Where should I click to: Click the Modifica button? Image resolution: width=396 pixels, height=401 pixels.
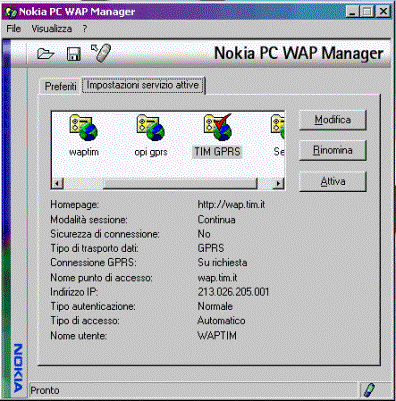(x=333, y=120)
